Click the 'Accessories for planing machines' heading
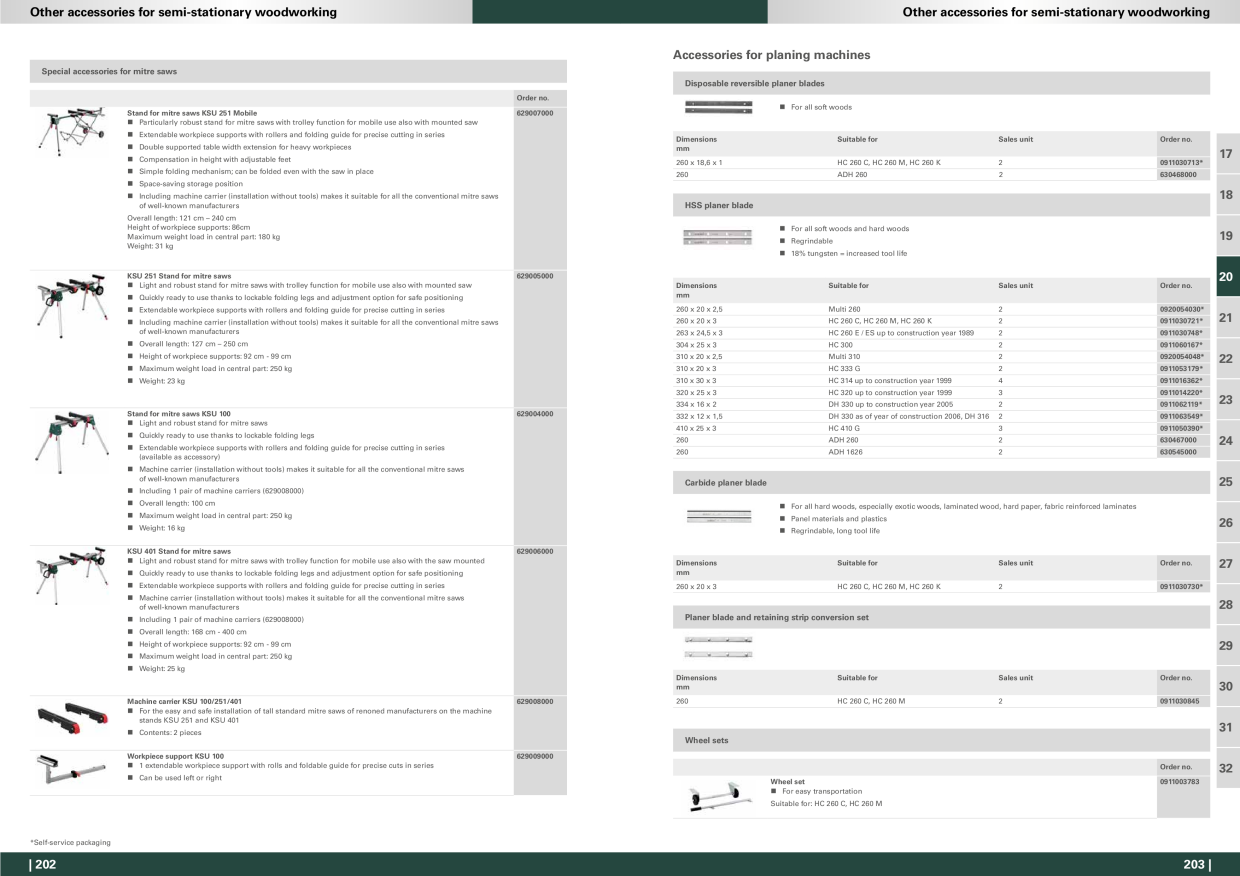This screenshot has width=1240, height=876. point(772,55)
